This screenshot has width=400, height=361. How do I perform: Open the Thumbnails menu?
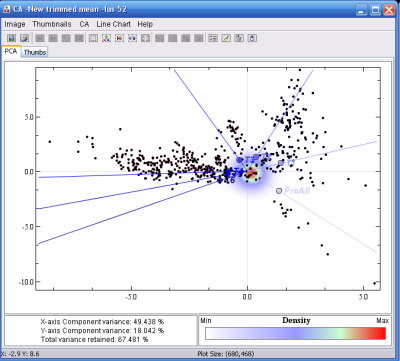point(52,24)
